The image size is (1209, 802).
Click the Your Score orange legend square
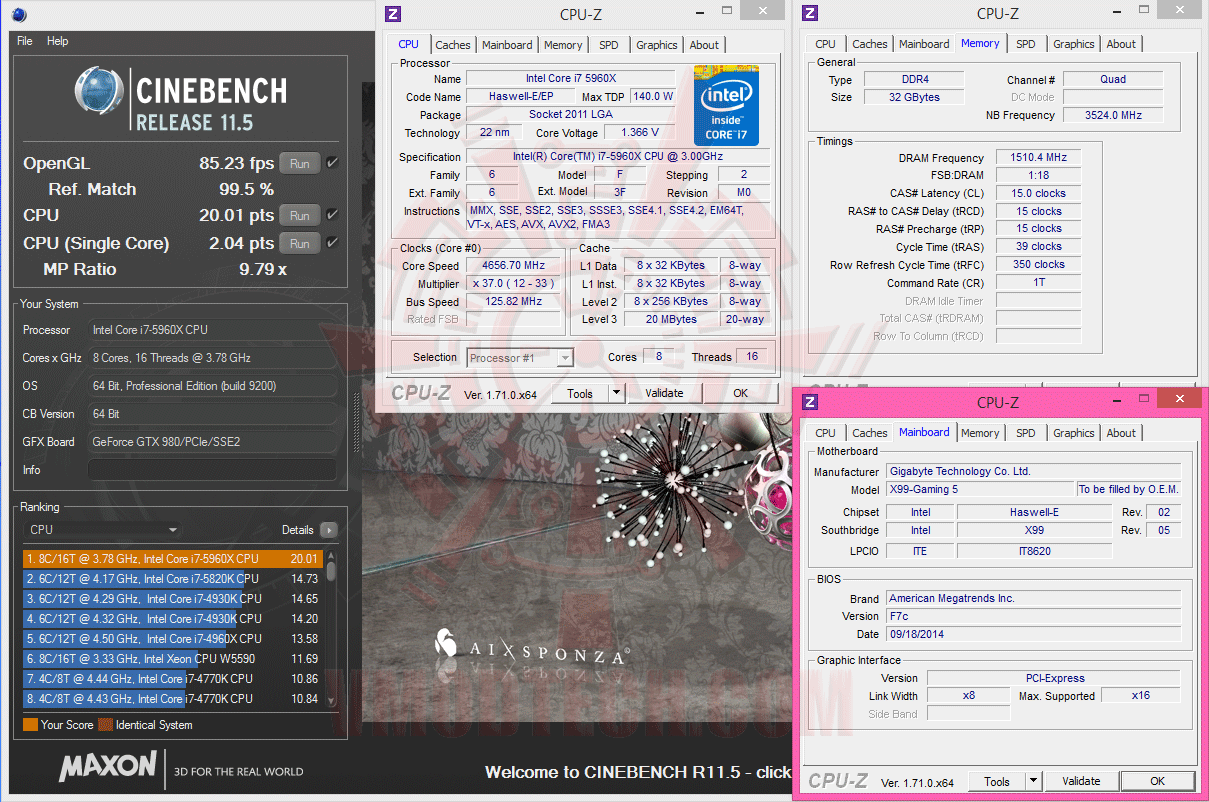click(x=30, y=725)
